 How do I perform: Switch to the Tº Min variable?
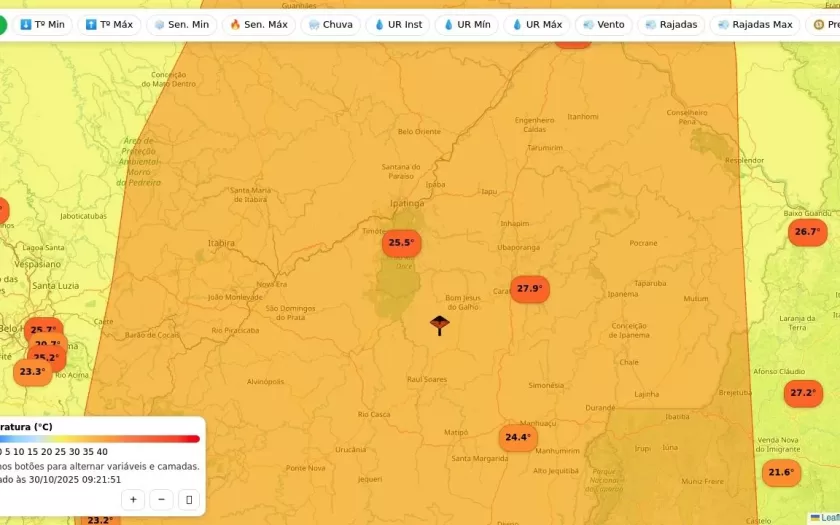coord(42,25)
